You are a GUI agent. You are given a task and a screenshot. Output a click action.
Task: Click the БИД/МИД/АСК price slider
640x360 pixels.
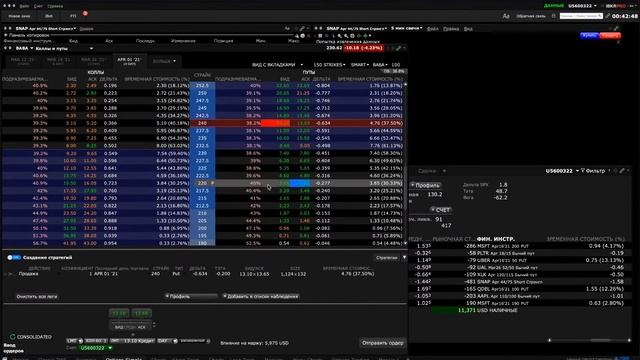pos(131,325)
